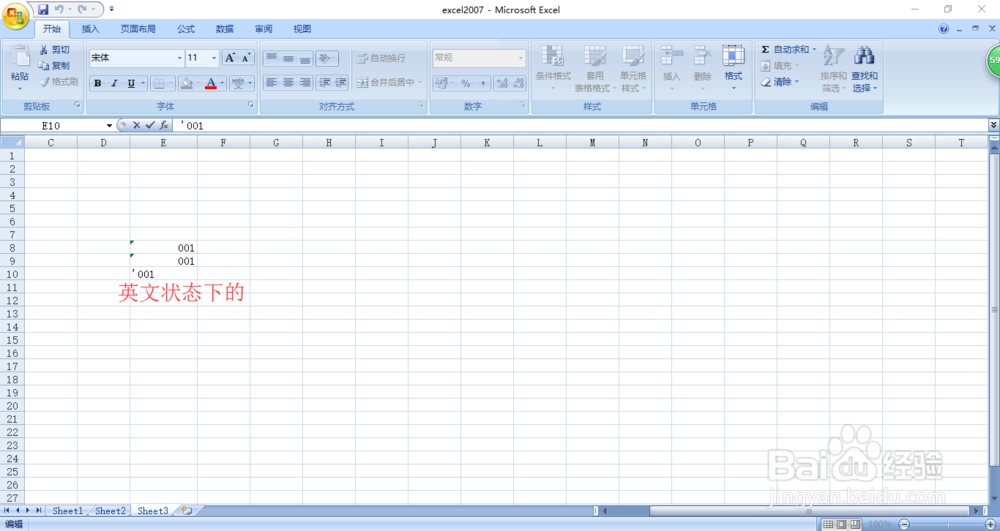Cancel formula bar entry with X
This screenshot has height=531, width=1000.
click(136, 126)
